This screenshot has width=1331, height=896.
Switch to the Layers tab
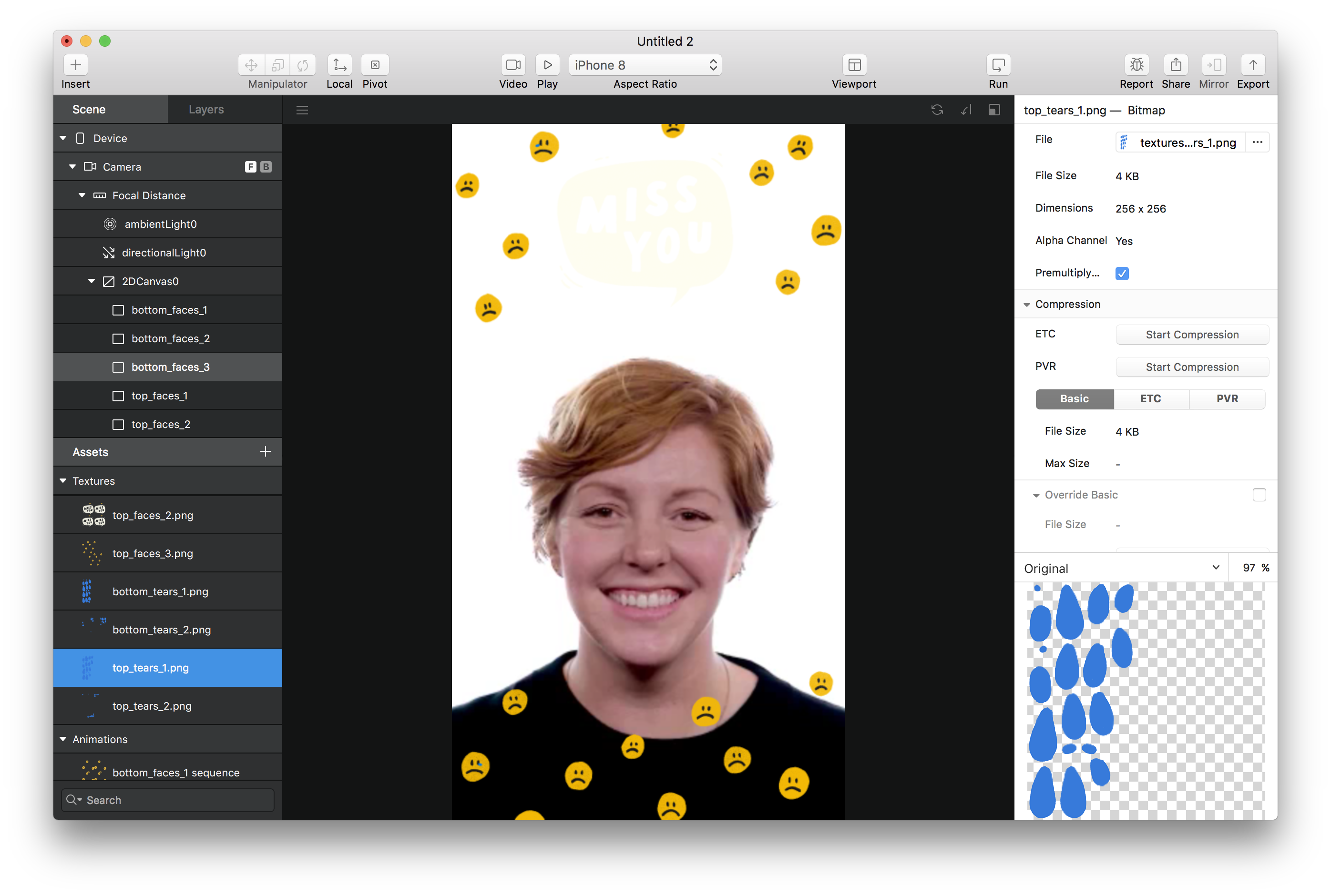tap(206, 109)
